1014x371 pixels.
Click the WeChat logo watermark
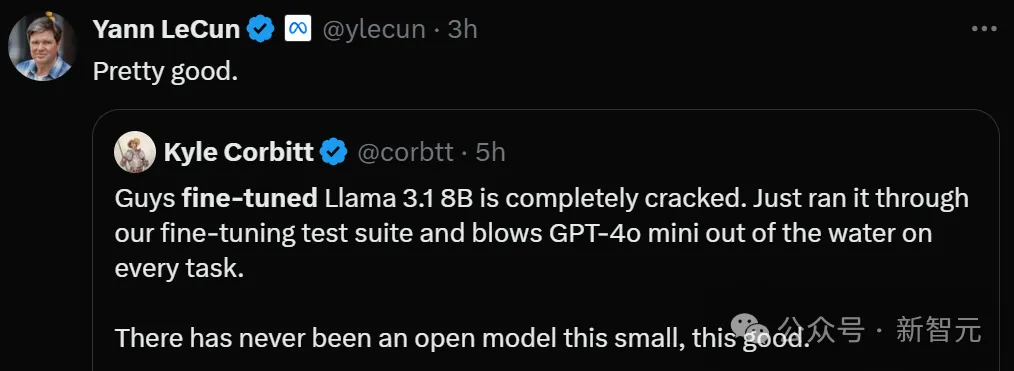tap(748, 329)
